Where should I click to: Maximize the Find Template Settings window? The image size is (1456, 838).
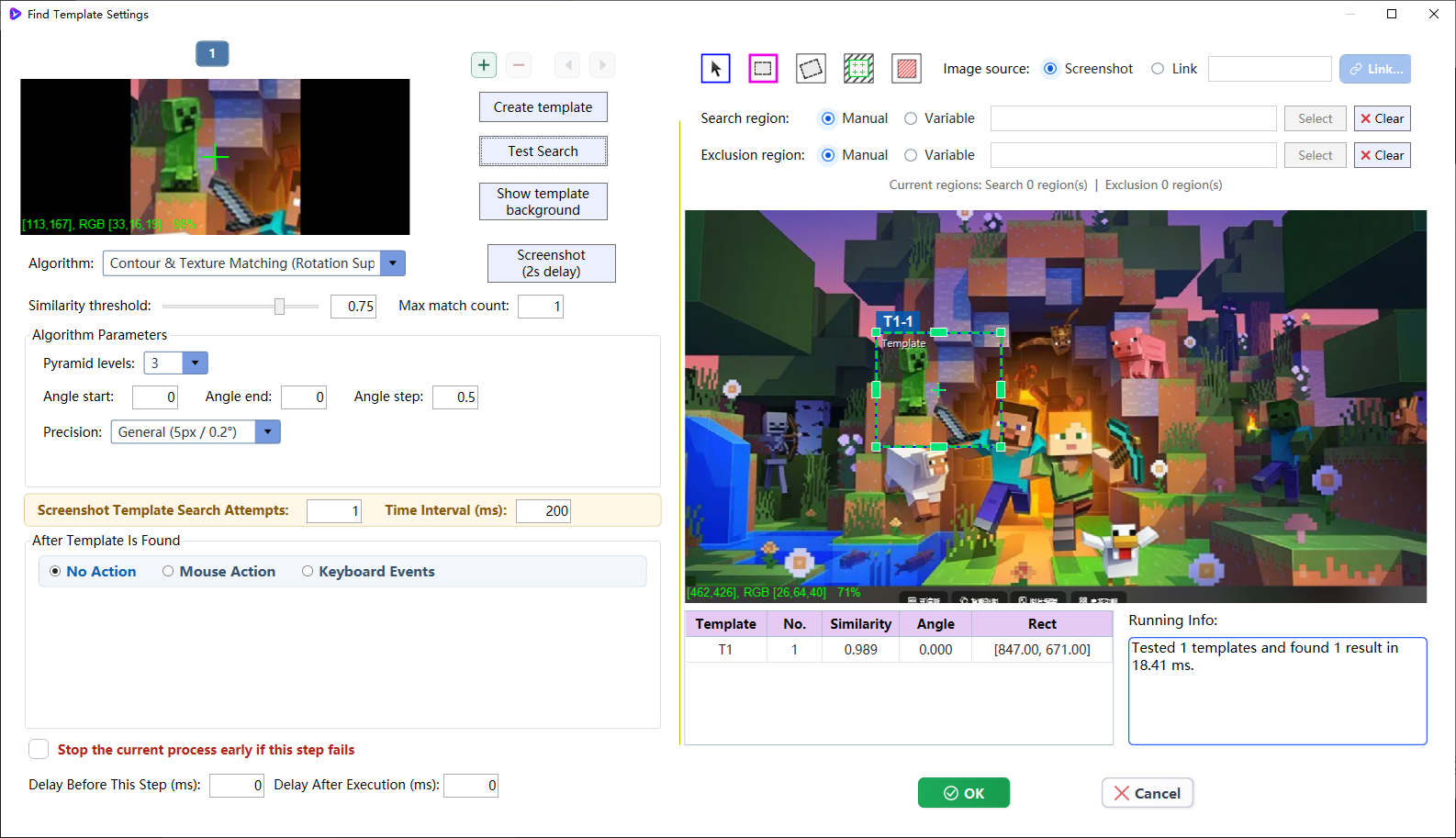(1392, 14)
